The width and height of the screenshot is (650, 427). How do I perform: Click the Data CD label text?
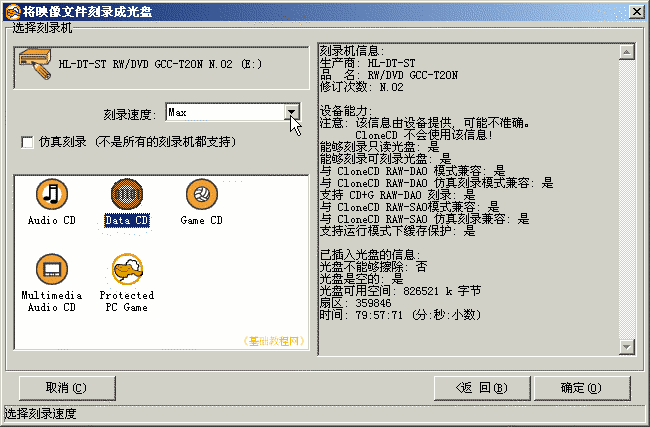pyautogui.click(x=126, y=220)
